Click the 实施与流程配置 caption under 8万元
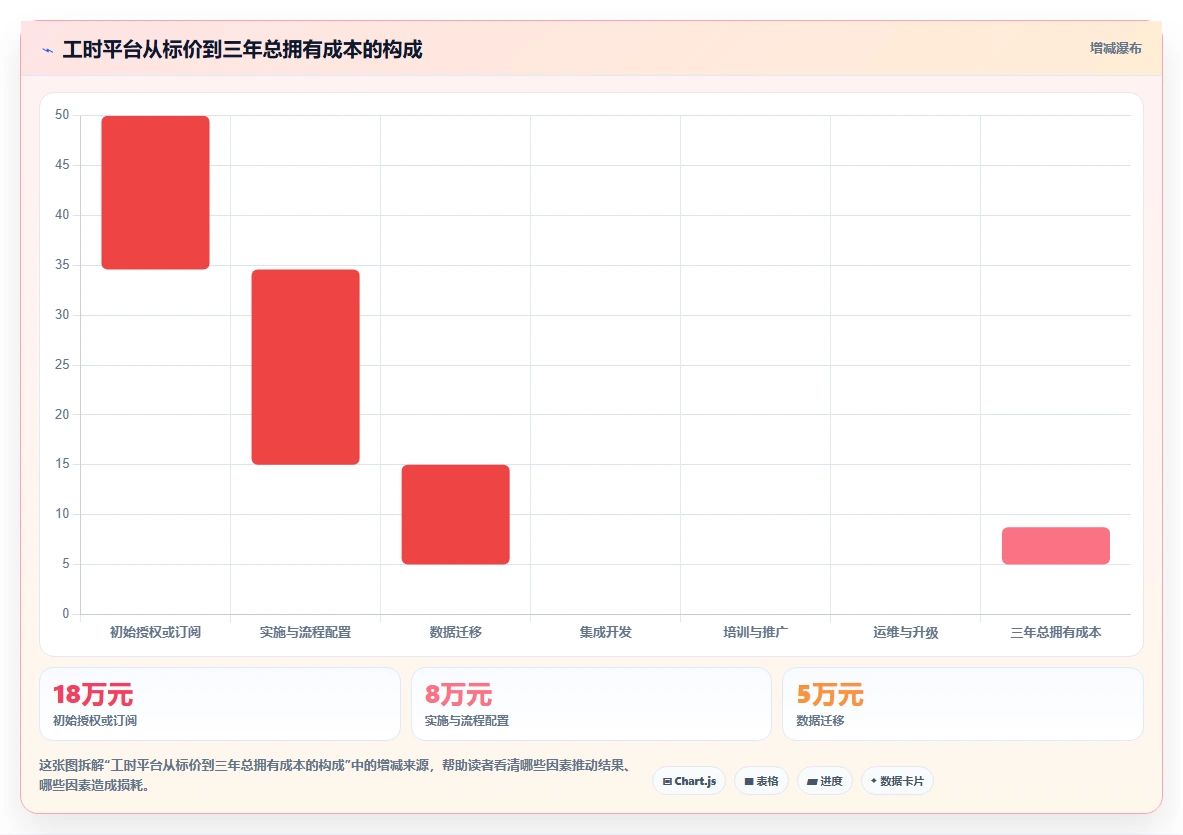The width and height of the screenshot is (1183, 835). [467, 720]
